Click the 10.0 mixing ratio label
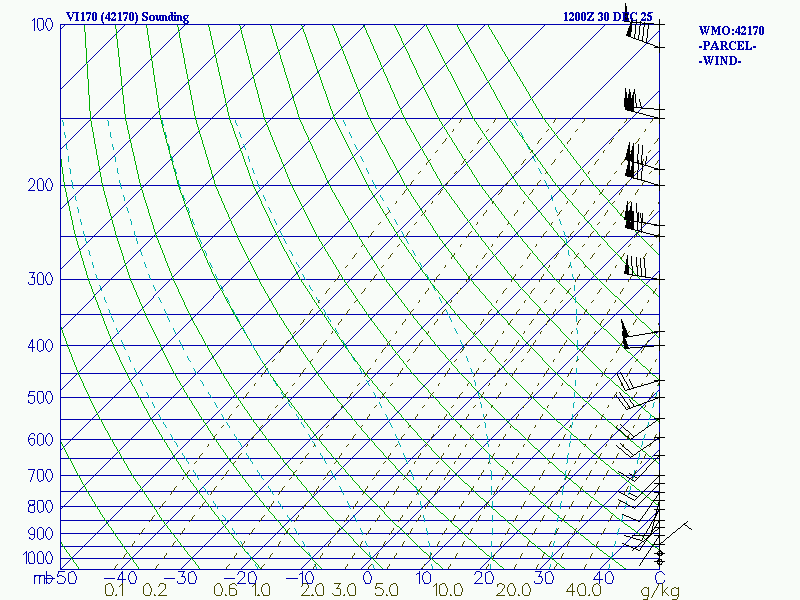The image size is (800, 600). point(447,591)
